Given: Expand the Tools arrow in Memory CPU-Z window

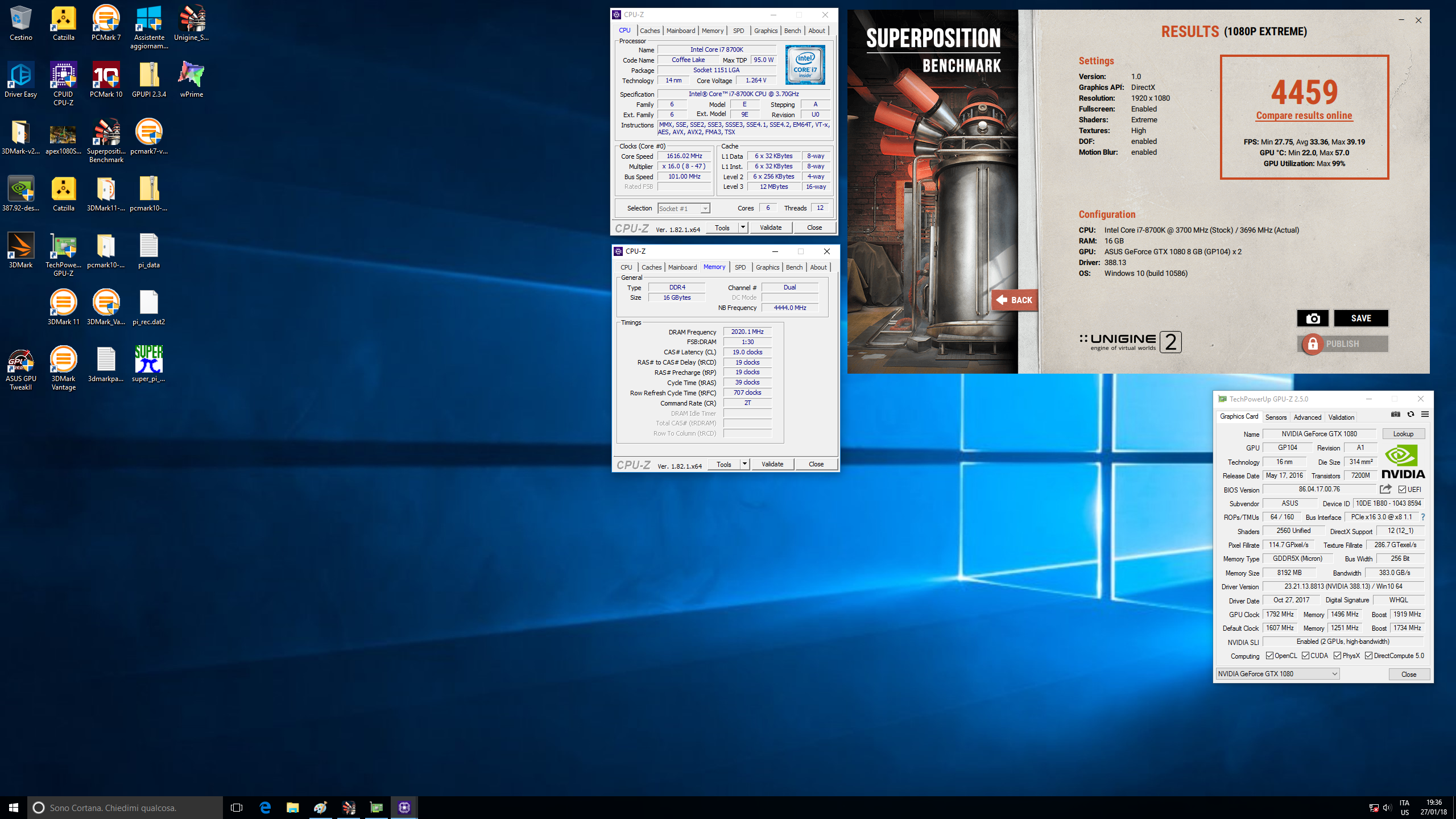Looking at the screenshot, I should (744, 464).
